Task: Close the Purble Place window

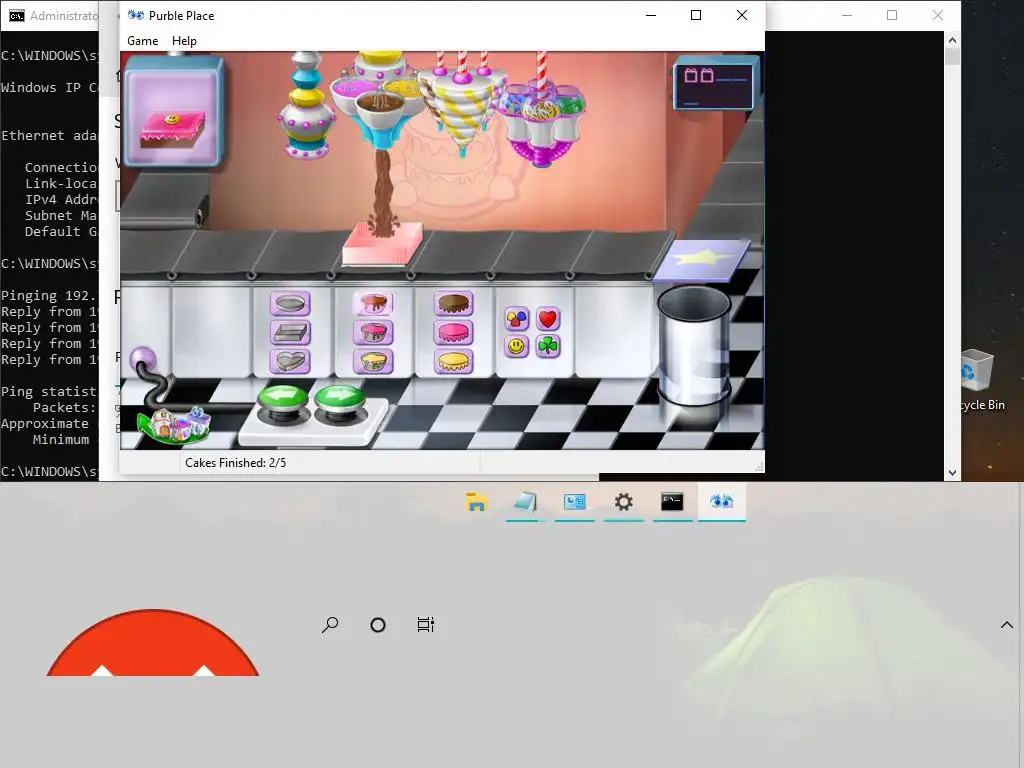Action: pyautogui.click(x=742, y=15)
